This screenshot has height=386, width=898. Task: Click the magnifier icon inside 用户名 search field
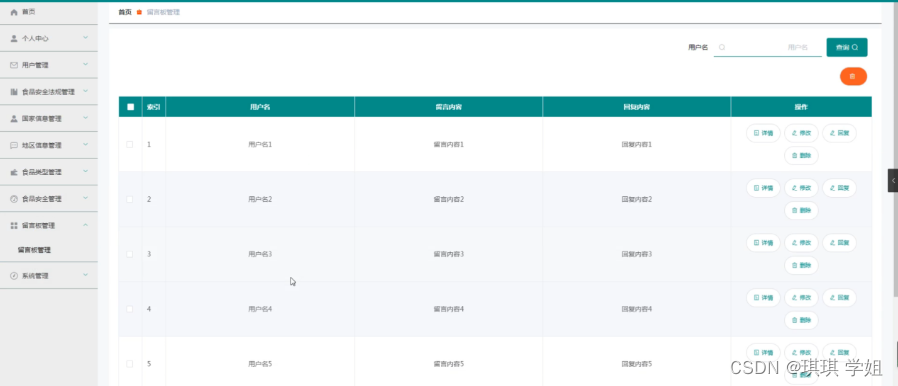[722, 48]
